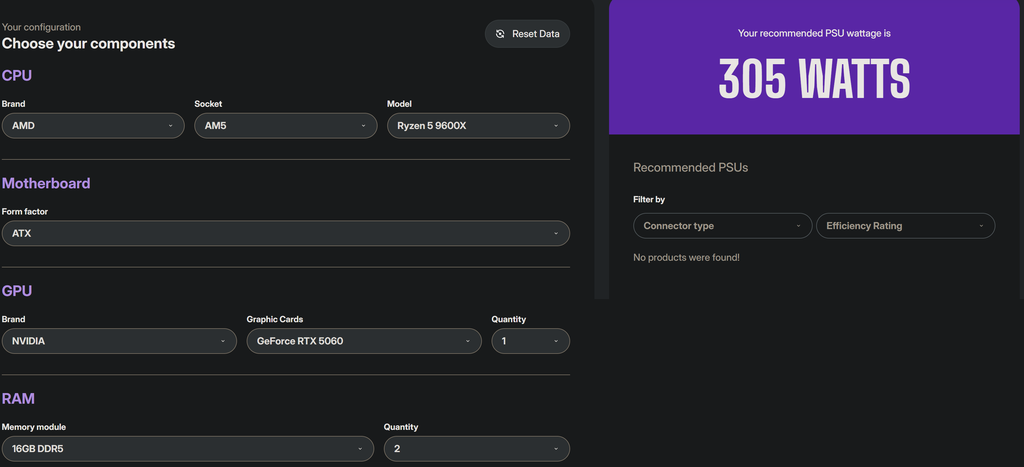Screen dimensions: 1024x467
Task: Click the RAM section heading
Action: [x=18, y=399]
